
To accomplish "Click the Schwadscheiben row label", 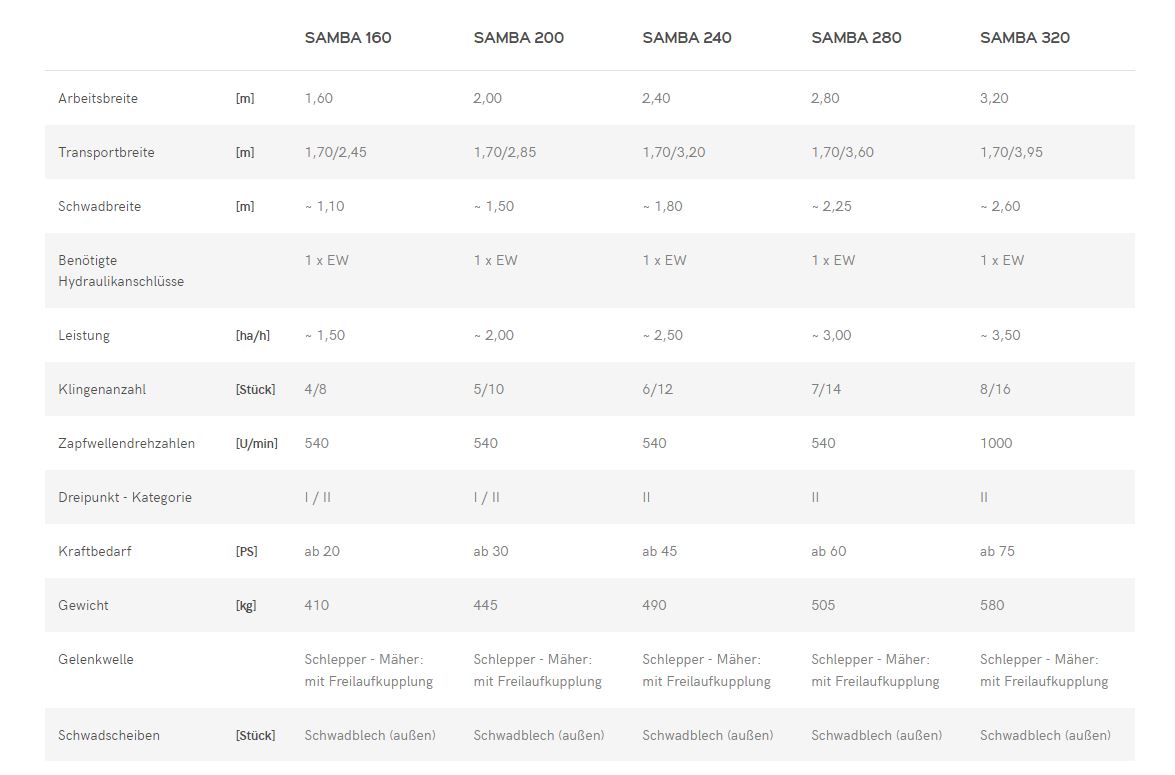I will [109, 735].
